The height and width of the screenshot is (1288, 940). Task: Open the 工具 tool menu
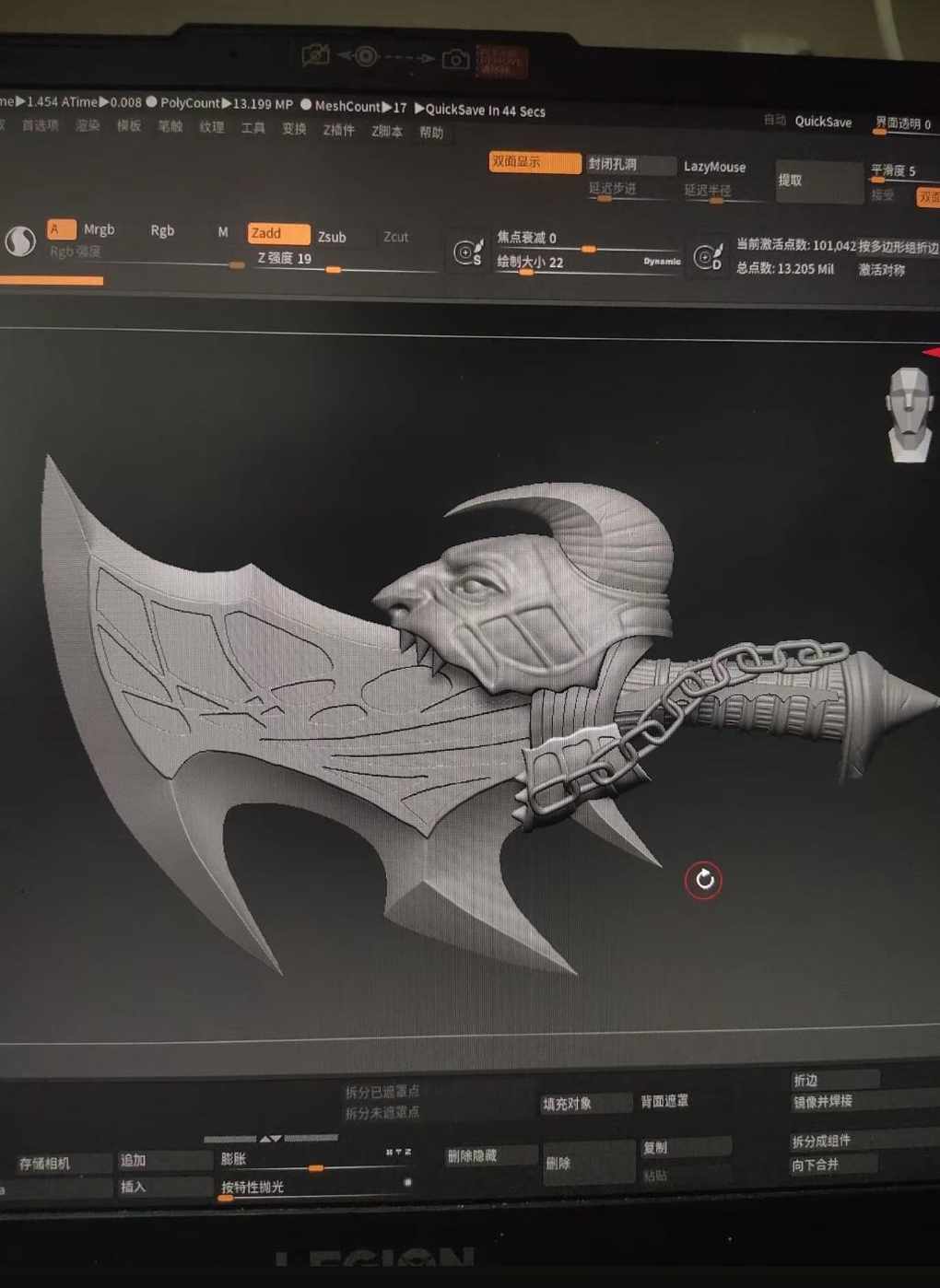pos(253,128)
